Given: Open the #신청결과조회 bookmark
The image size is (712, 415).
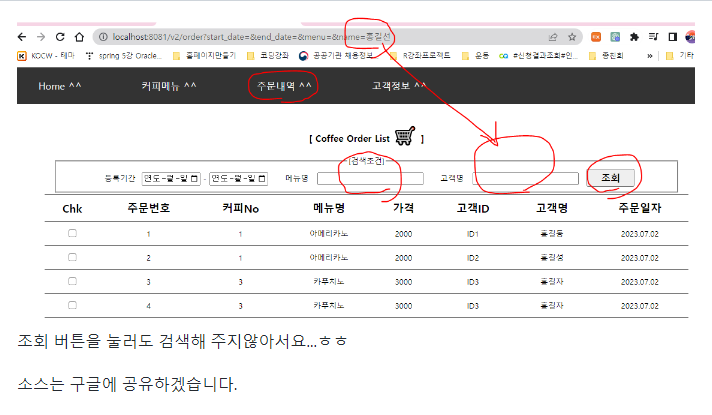Looking at the screenshot, I should pyautogui.click(x=539, y=56).
